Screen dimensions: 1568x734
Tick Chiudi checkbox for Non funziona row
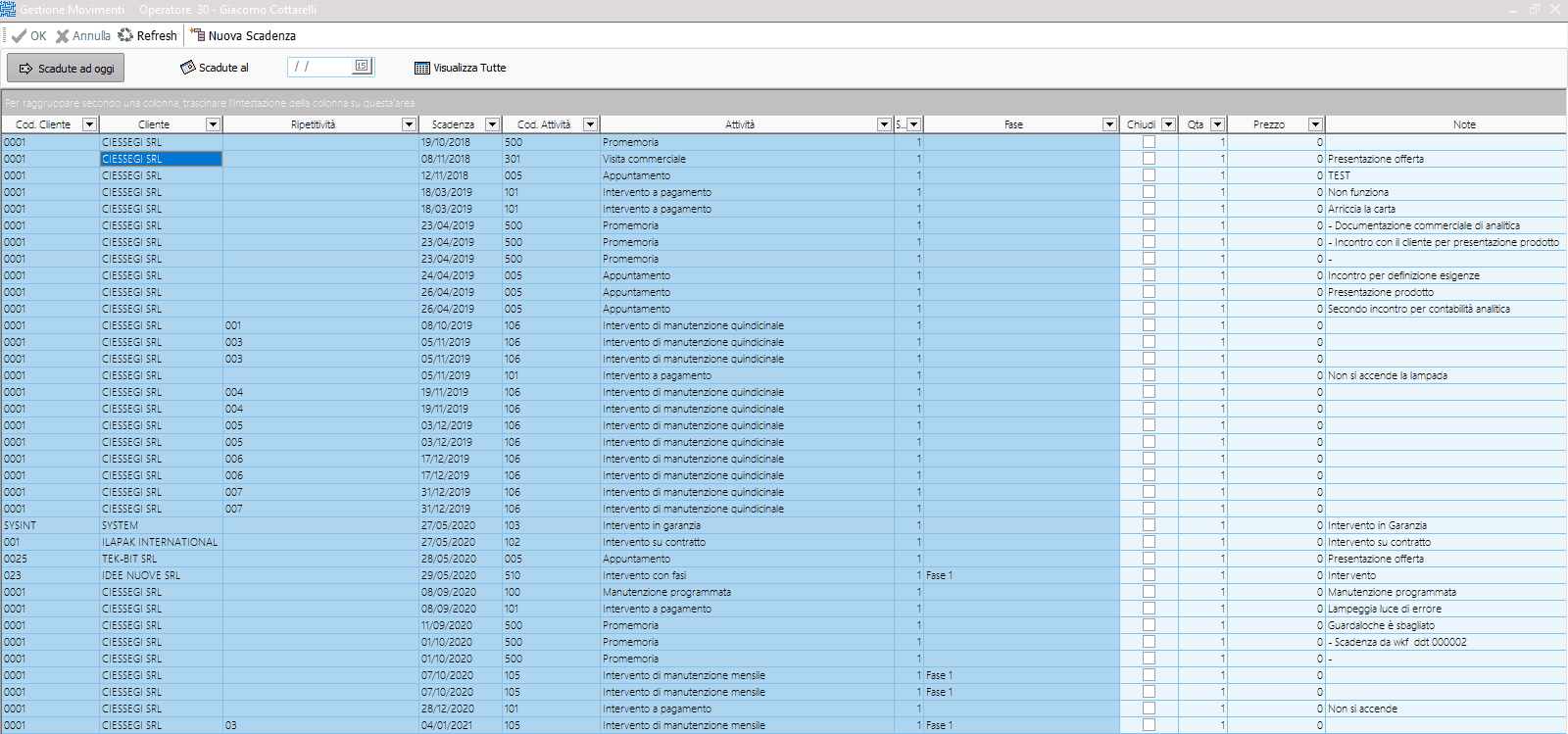1149,192
